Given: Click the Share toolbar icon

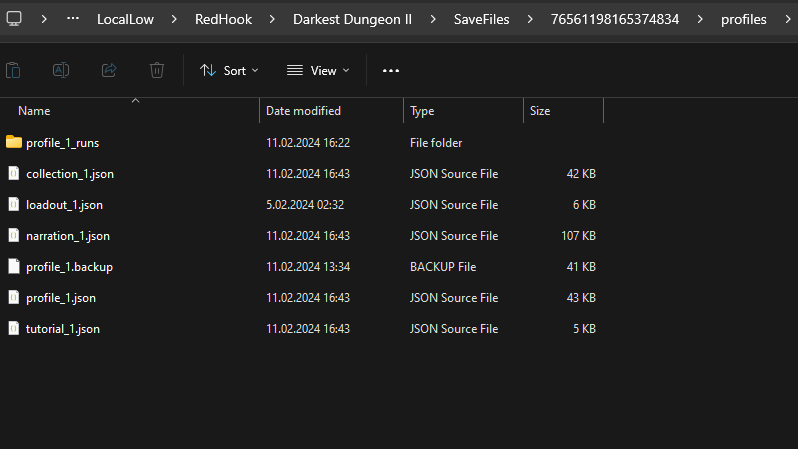Looking at the screenshot, I should point(109,70).
